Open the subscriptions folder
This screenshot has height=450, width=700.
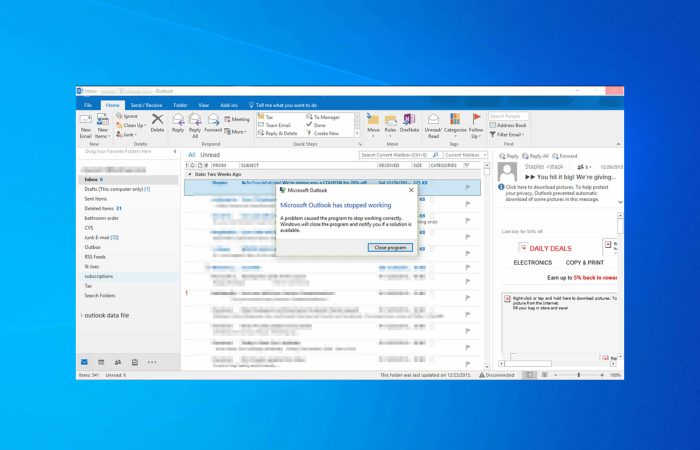[x=129, y=276]
